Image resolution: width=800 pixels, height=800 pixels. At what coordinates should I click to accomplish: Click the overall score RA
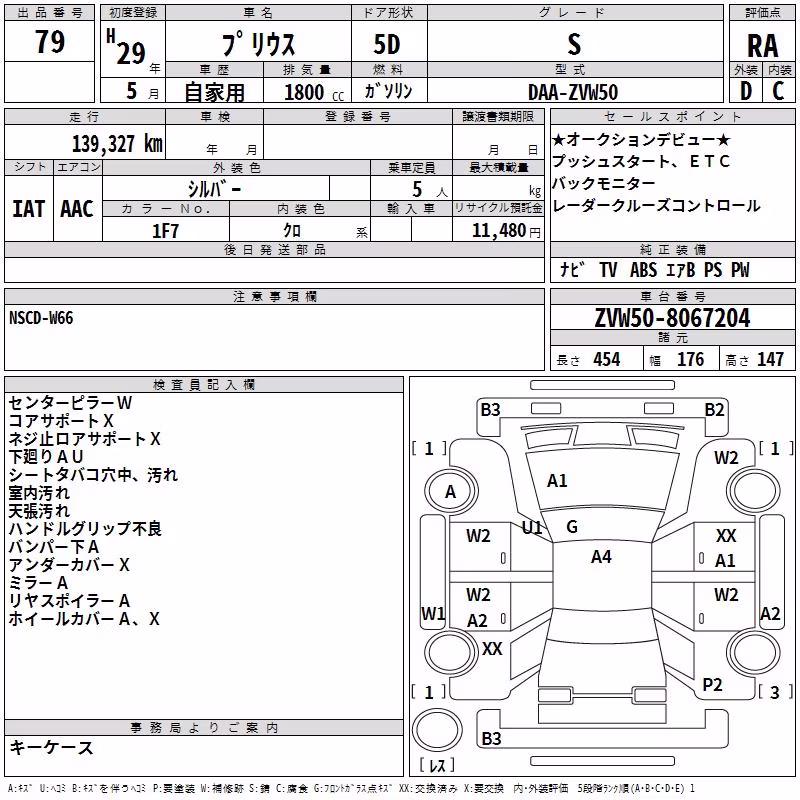click(x=762, y=46)
